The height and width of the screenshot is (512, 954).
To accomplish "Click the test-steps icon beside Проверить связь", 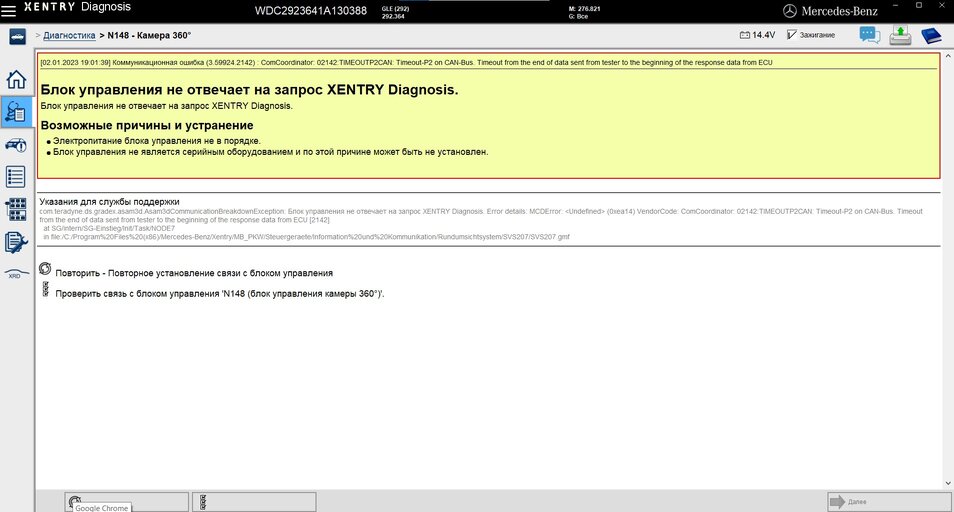I will point(45,289).
